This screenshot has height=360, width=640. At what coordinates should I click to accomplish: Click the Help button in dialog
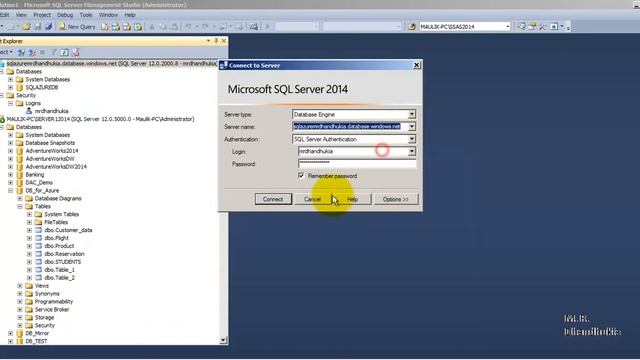(353, 199)
